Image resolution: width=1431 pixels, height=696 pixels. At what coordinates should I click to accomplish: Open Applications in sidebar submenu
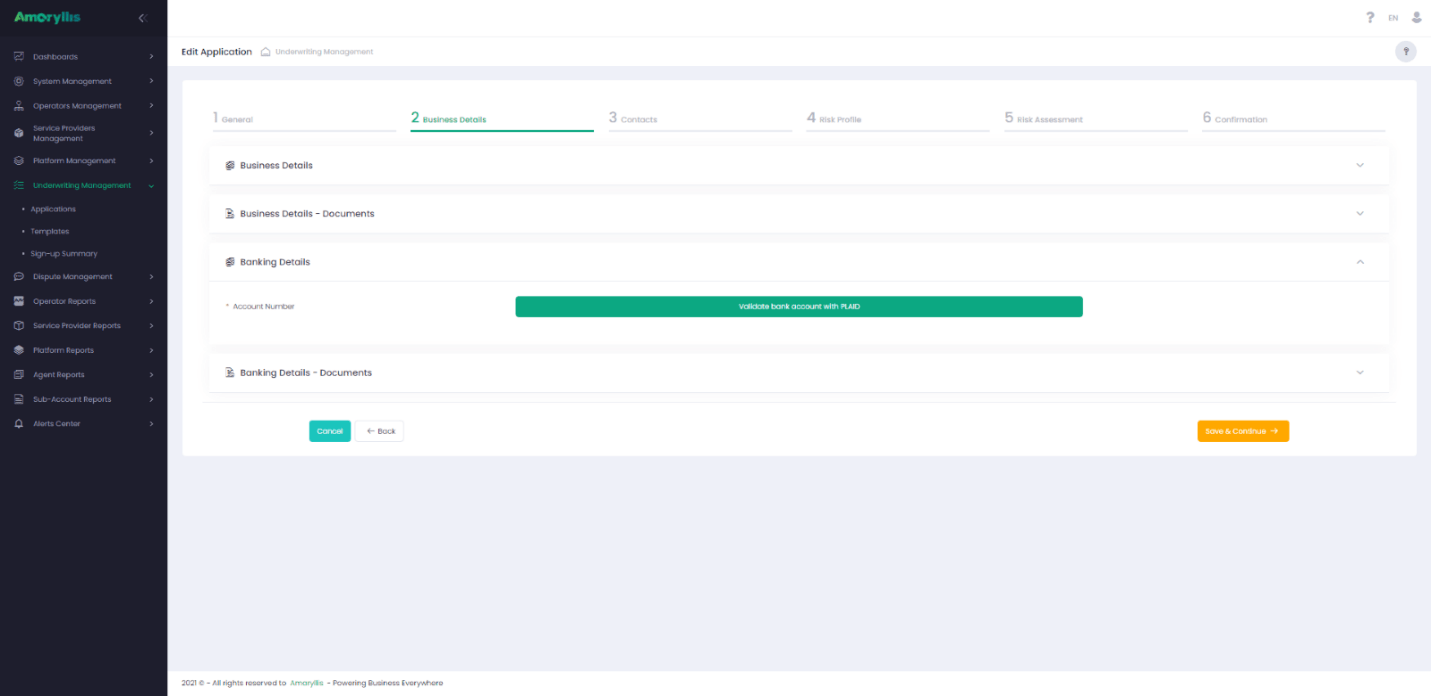(x=53, y=209)
